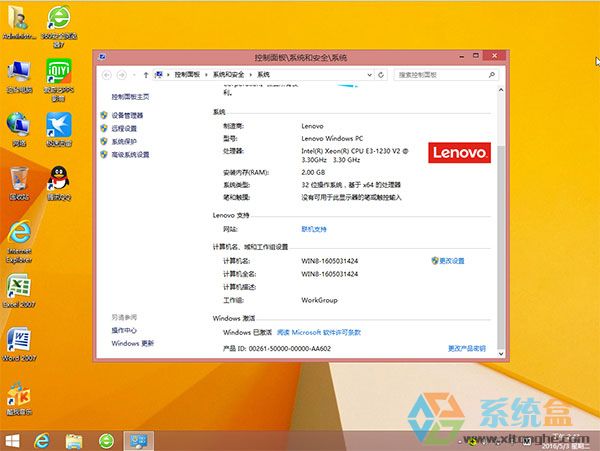Select the 控制面板 breadcrumb segment
The width and height of the screenshot is (600, 451).
click(x=188, y=75)
